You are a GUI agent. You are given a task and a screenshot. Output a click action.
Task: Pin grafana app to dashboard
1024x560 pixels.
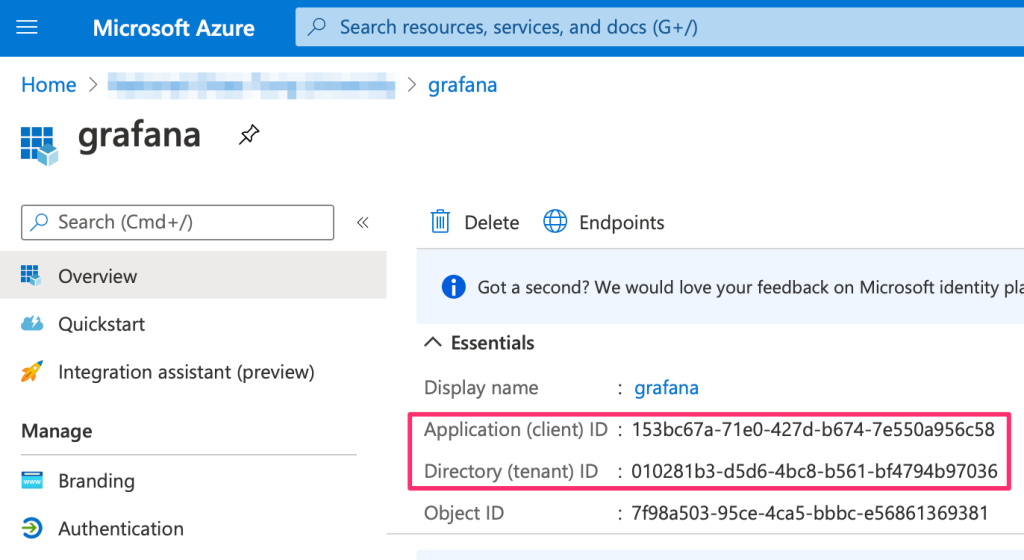click(x=249, y=135)
